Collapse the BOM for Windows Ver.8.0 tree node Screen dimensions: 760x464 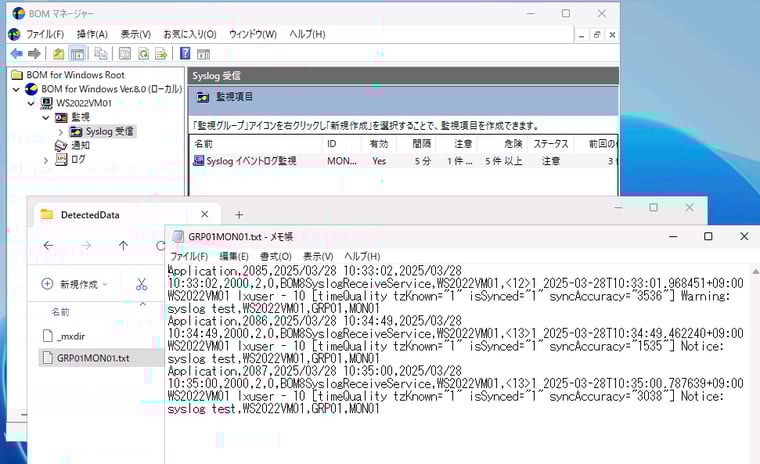click(16, 89)
